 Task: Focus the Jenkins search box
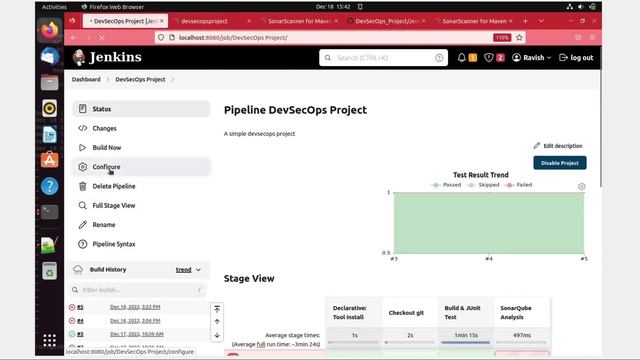383,58
